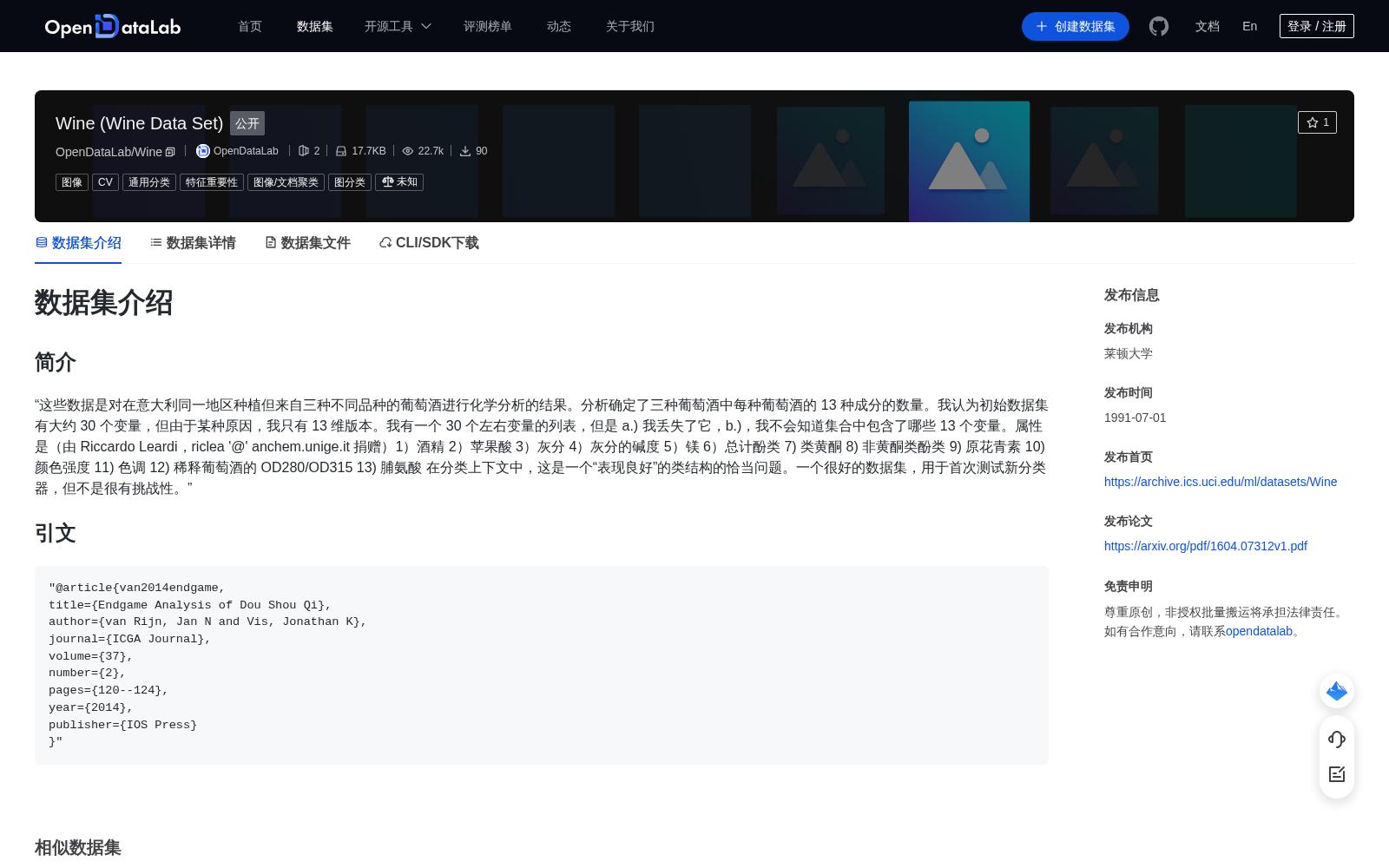The height and width of the screenshot is (868, 1389).
Task: Click the 免责申明 heading
Action: click(1129, 586)
